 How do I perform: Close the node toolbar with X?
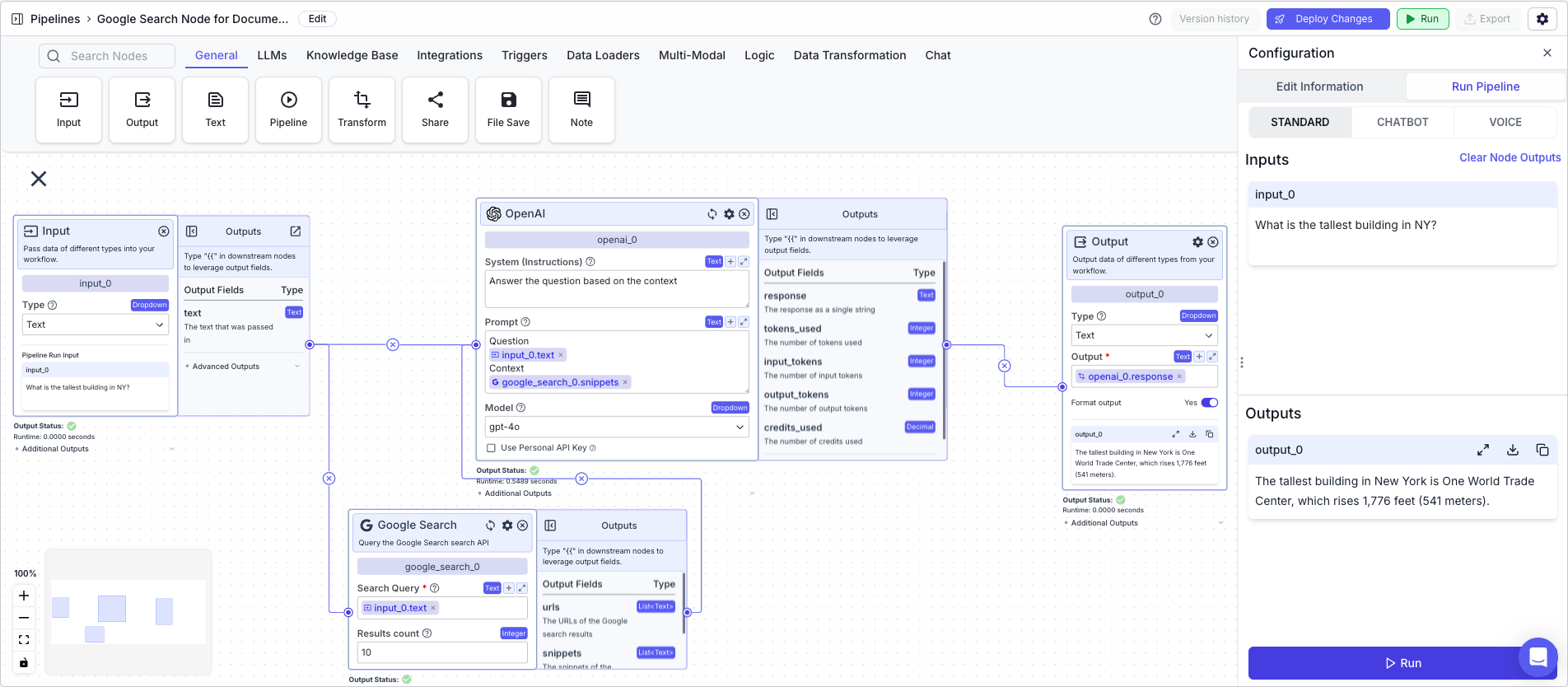39,179
